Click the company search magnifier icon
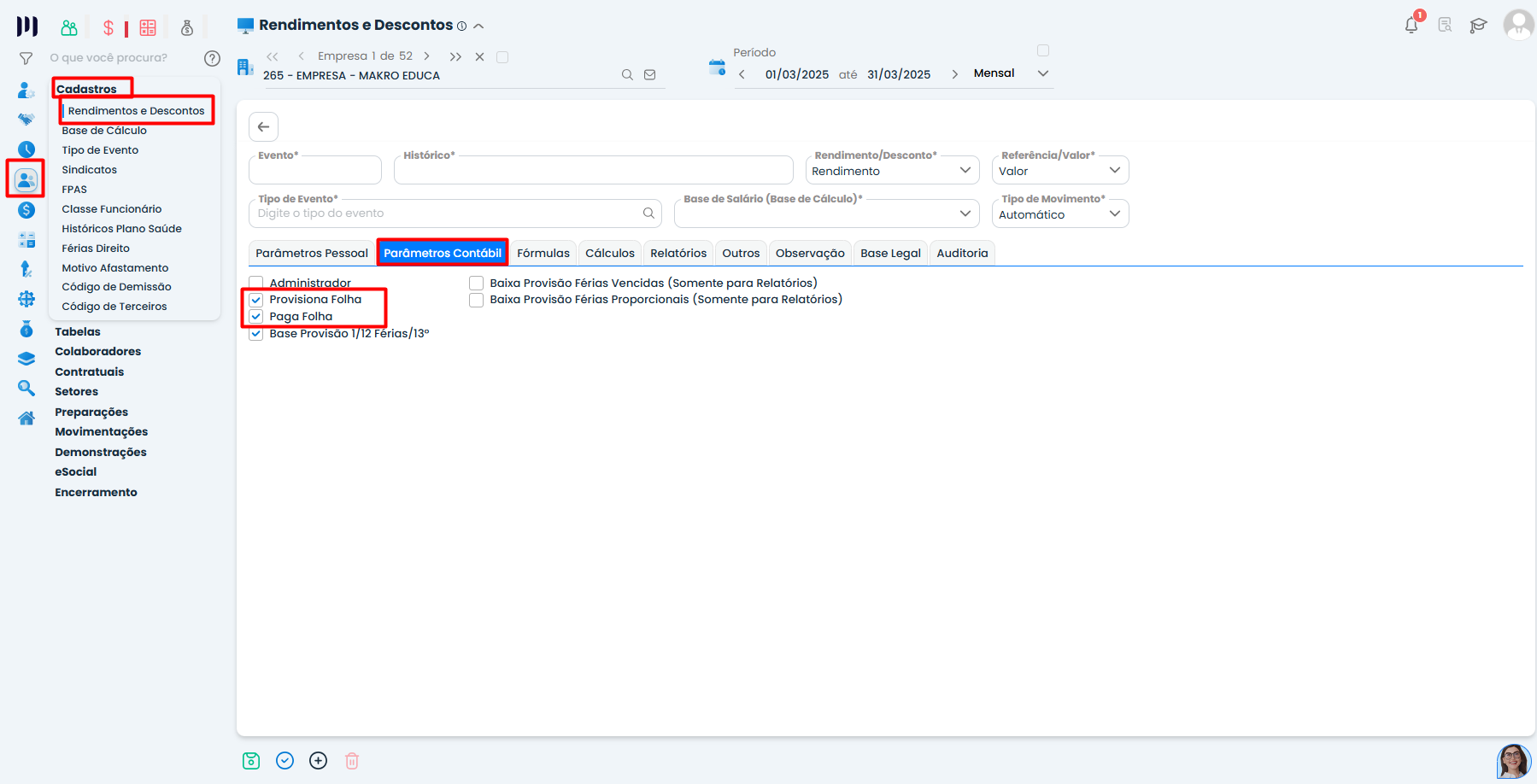Image resolution: width=1537 pixels, height=784 pixels. (627, 75)
